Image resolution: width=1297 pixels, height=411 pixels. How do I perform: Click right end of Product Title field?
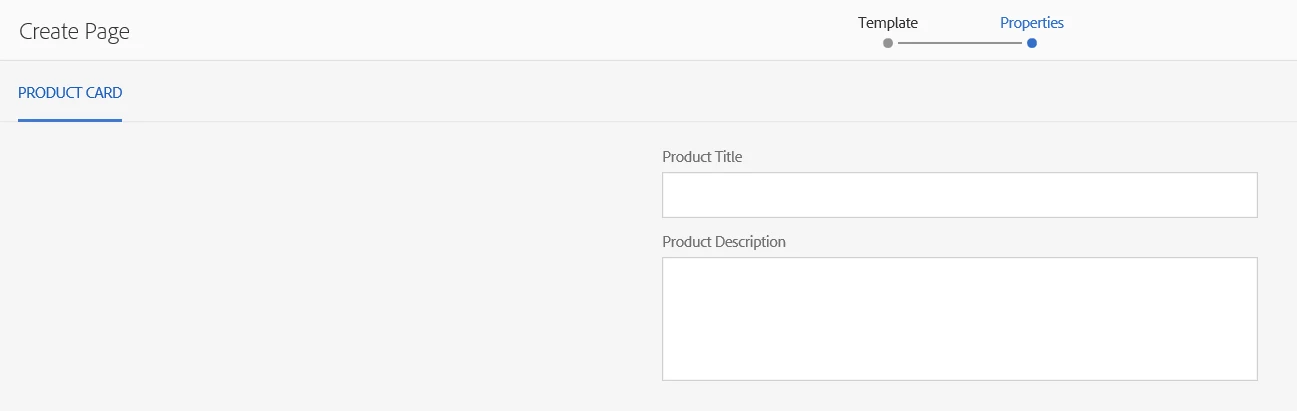[1245, 195]
